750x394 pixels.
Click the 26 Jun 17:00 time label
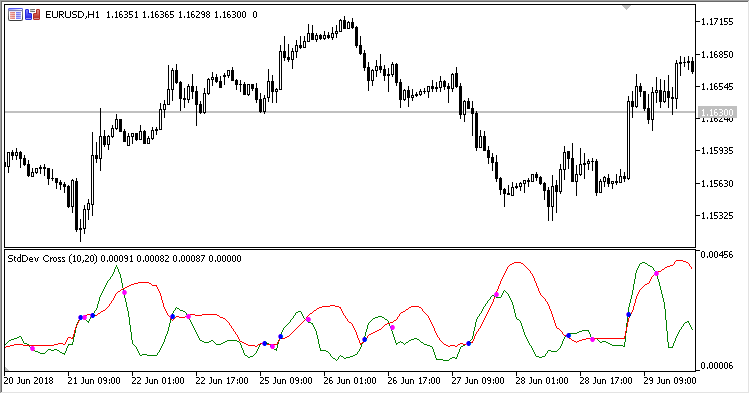click(x=414, y=381)
